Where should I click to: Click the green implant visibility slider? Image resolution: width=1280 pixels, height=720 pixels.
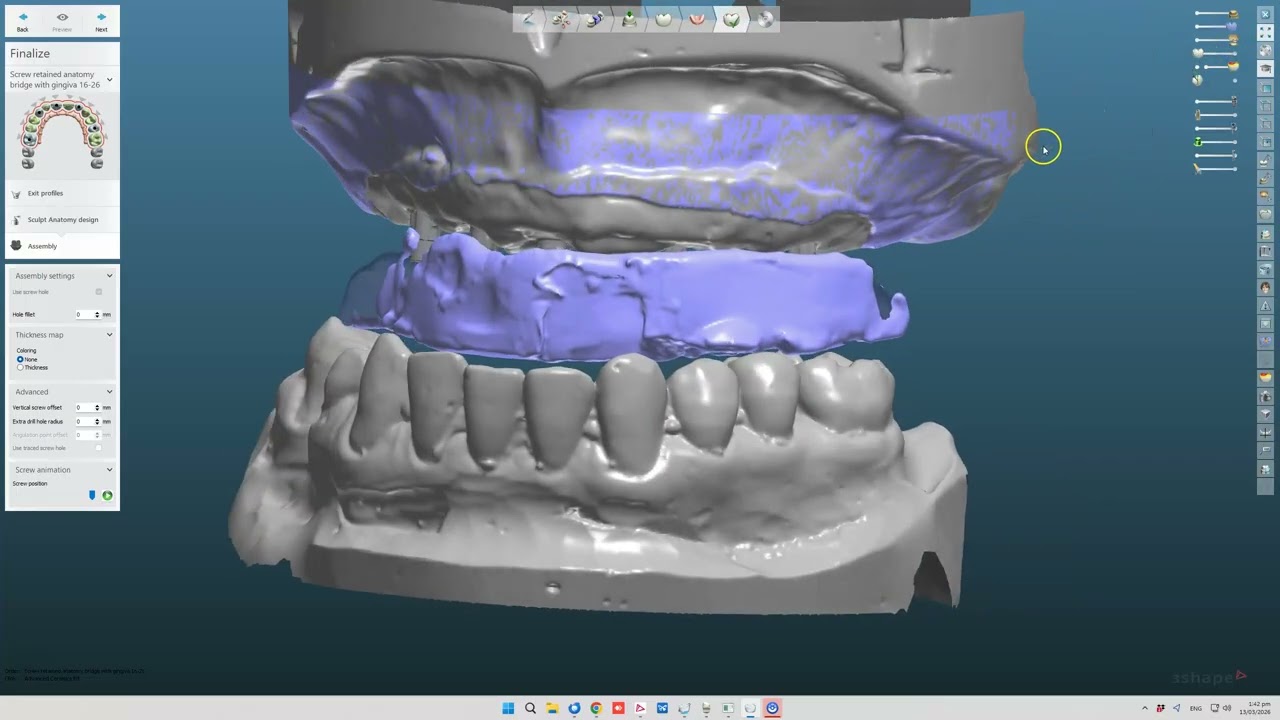click(x=1217, y=142)
